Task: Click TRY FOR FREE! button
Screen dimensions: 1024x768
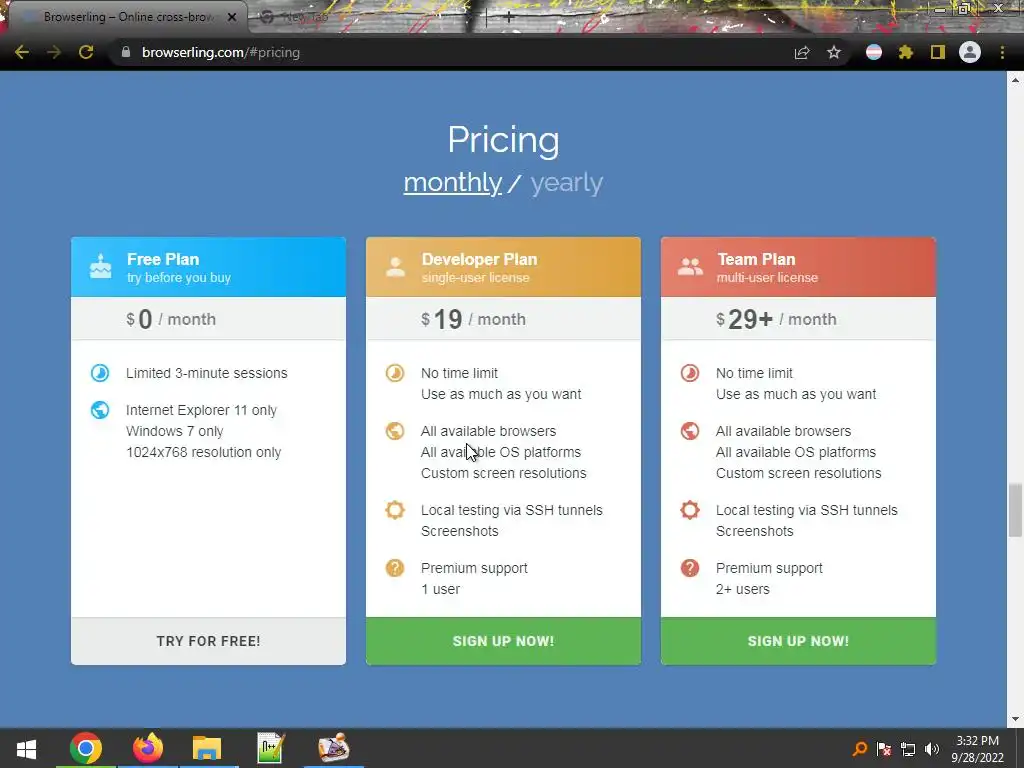Action: point(208,641)
